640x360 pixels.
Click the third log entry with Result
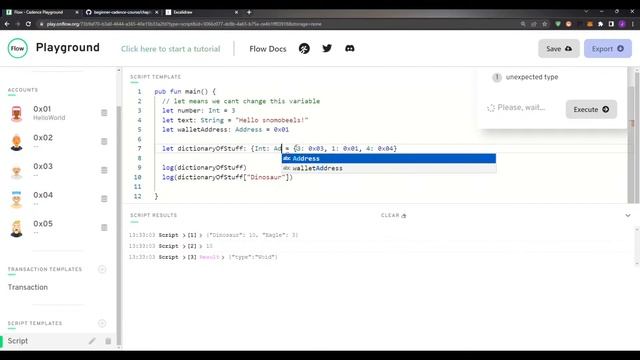[203, 257]
